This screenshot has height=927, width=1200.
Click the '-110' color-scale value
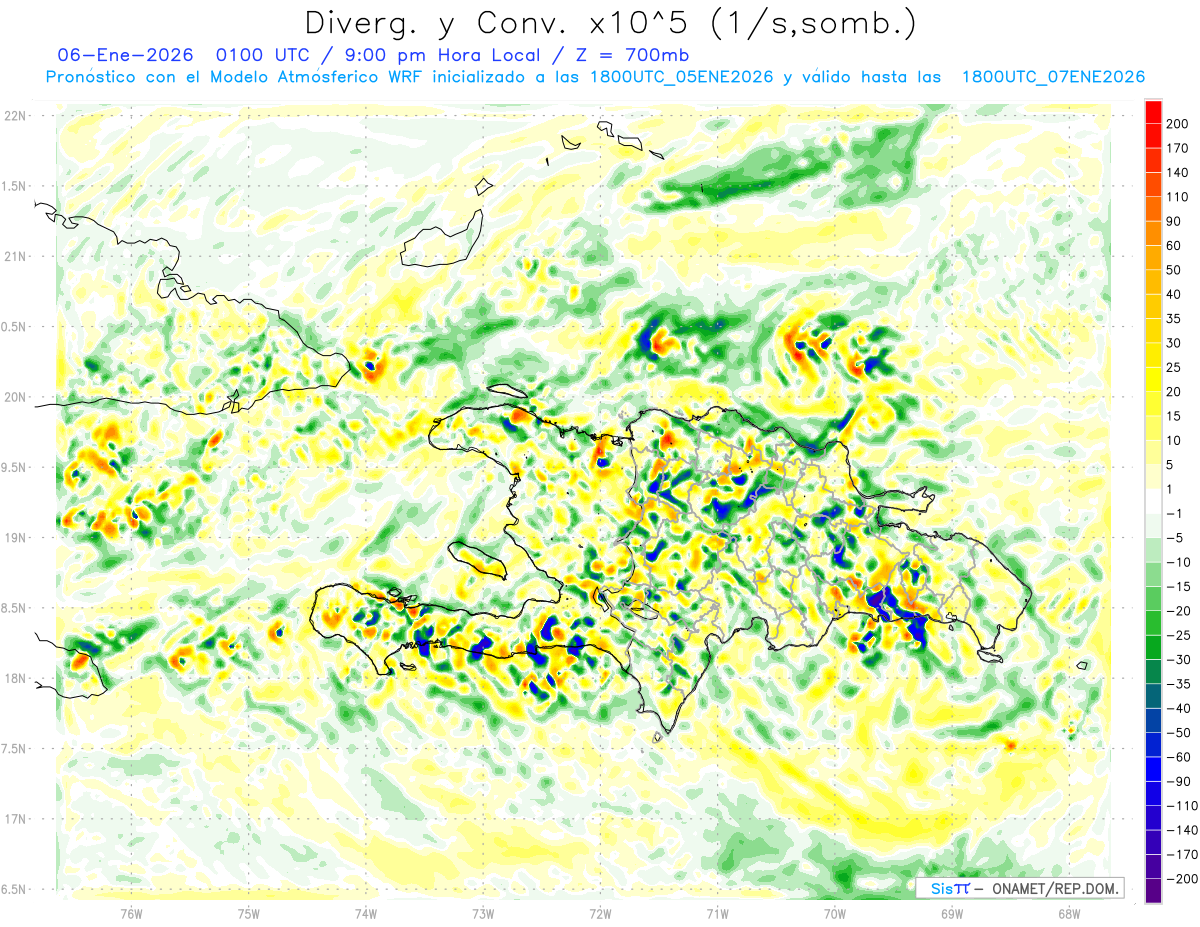pos(1180,806)
